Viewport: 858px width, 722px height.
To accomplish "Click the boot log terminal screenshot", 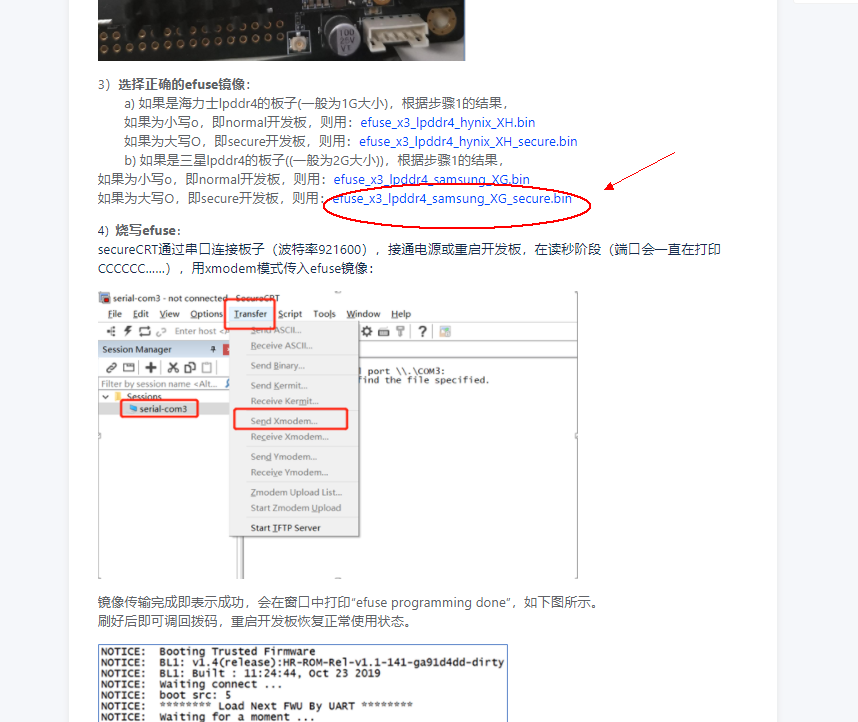I will click(302, 683).
